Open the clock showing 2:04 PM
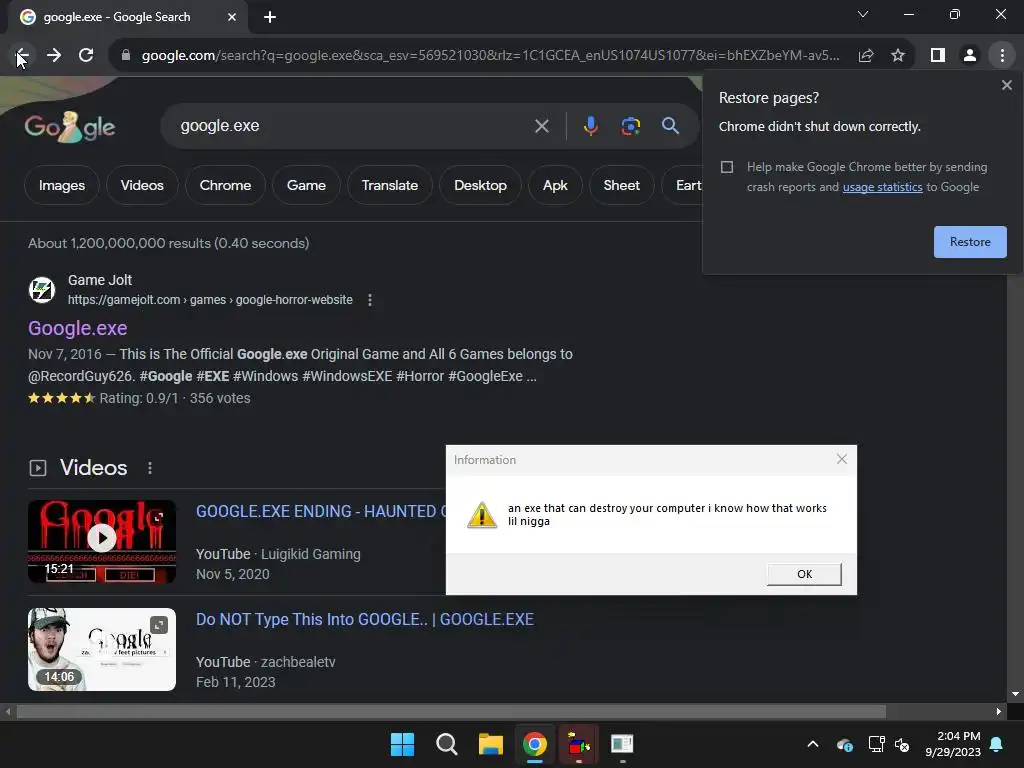Viewport: 1024px width, 768px height. point(953,744)
